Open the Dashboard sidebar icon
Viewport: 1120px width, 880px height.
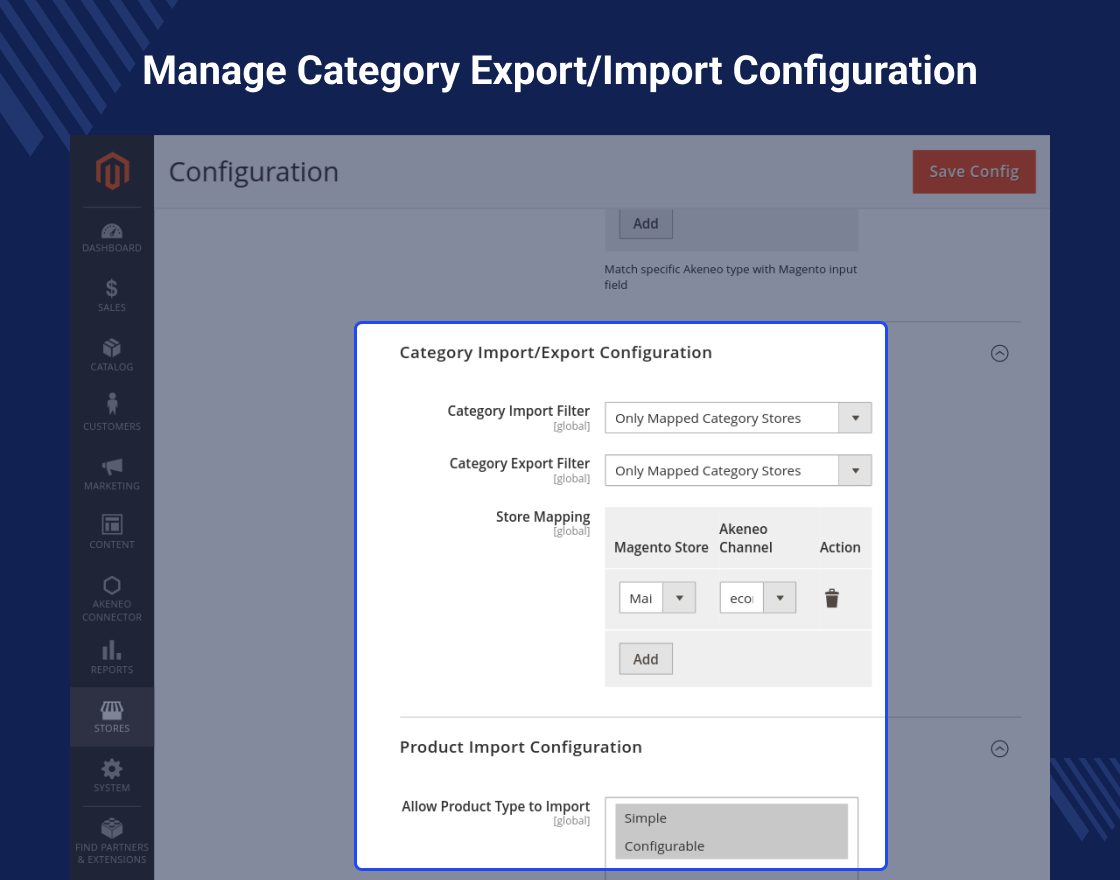(111, 231)
